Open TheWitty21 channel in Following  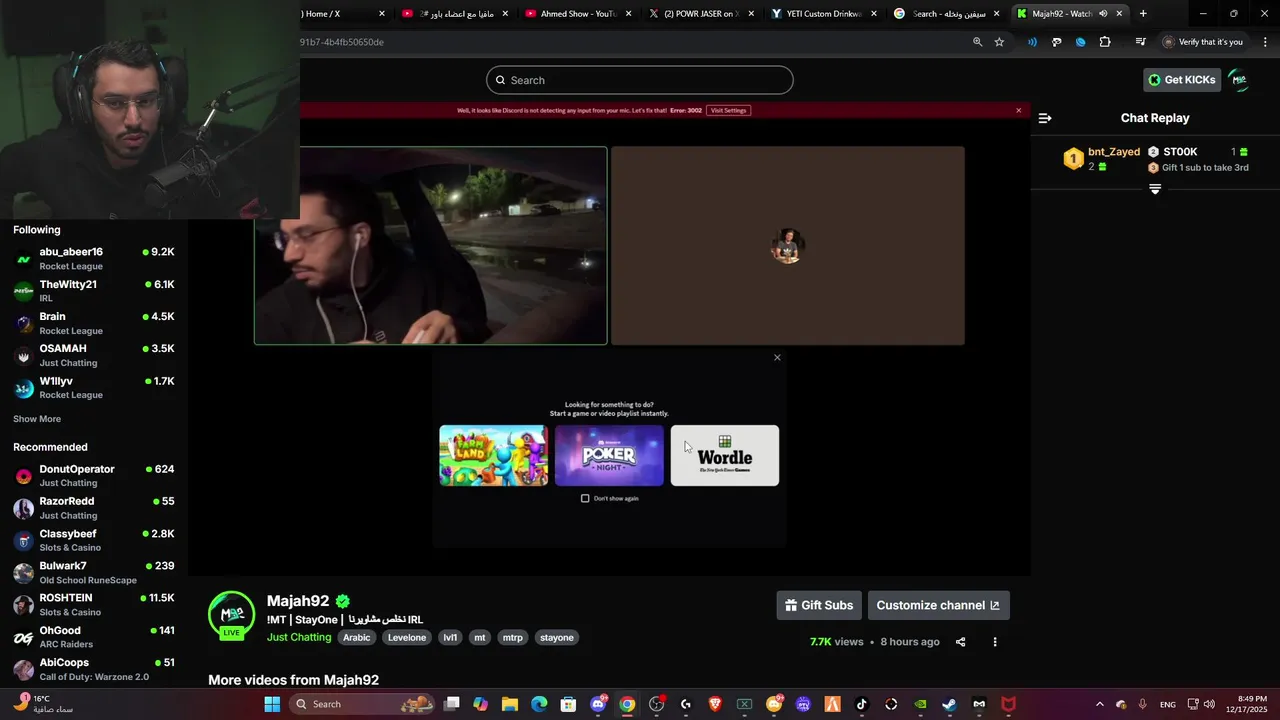click(x=94, y=291)
